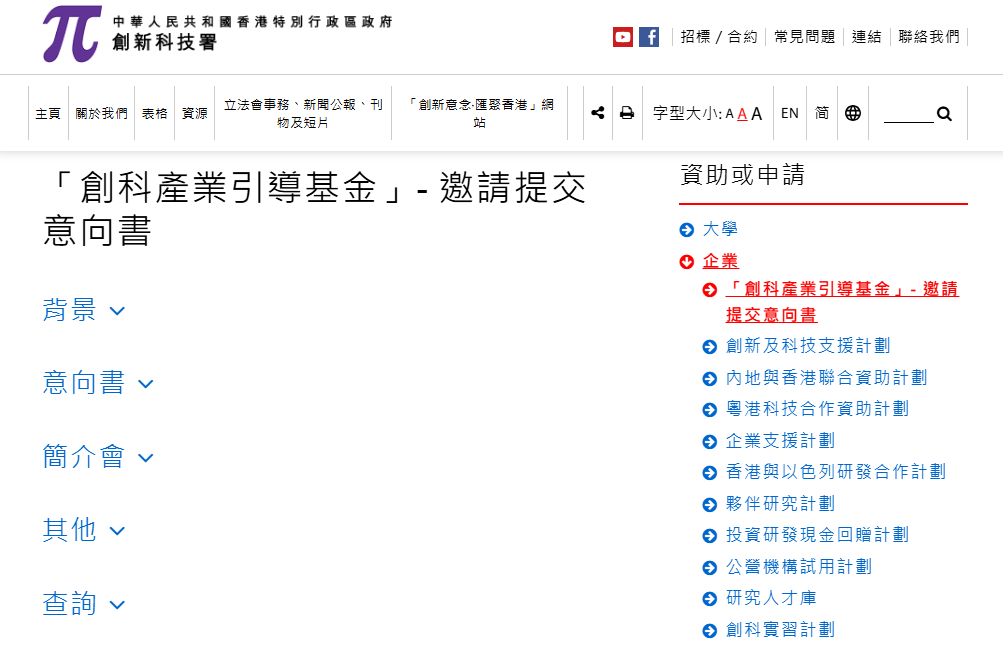Viewport: 1003px width, 645px height.
Task: Switch language to EN
Action: click(790, 113)
